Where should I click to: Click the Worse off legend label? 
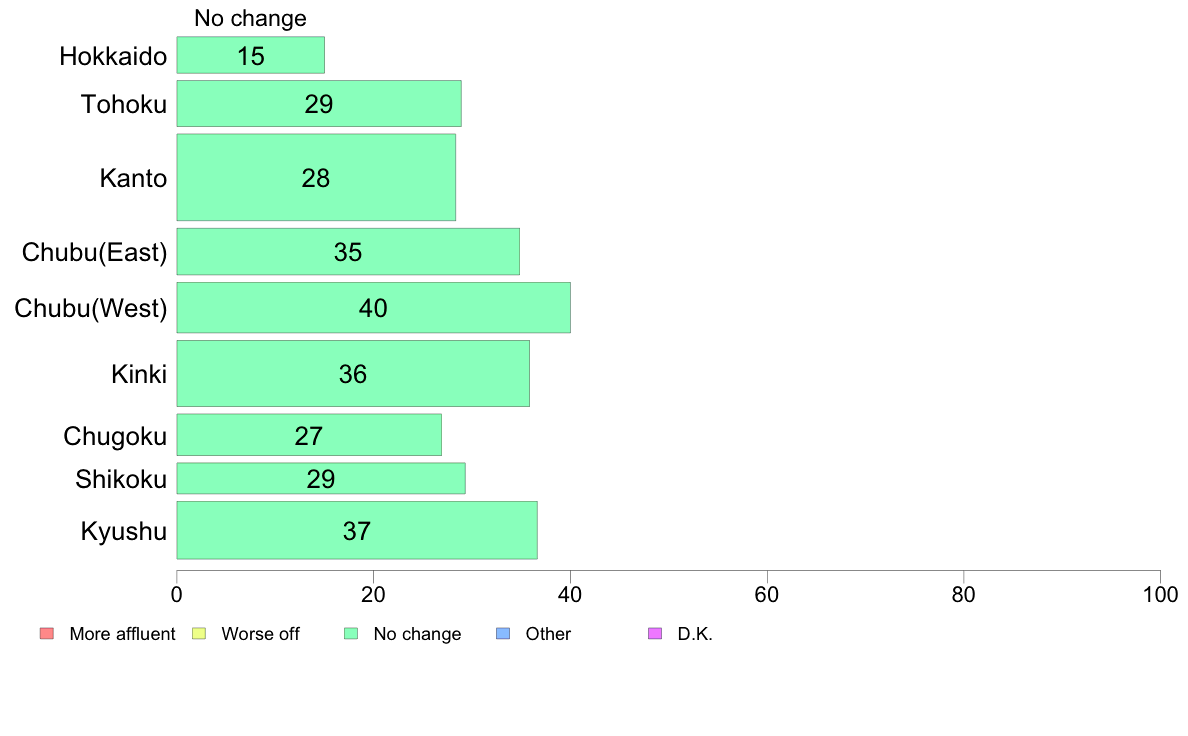pyautogui.click(x=261, y=634)
